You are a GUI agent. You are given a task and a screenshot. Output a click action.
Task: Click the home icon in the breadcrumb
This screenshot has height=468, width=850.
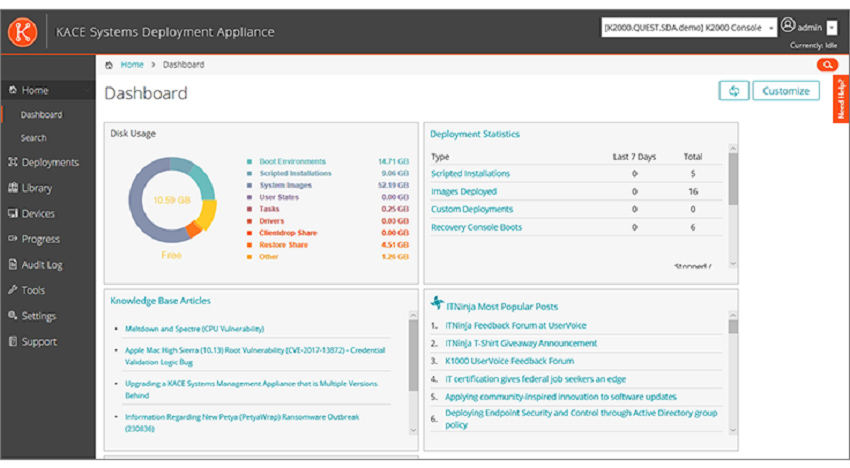[109, 65]
